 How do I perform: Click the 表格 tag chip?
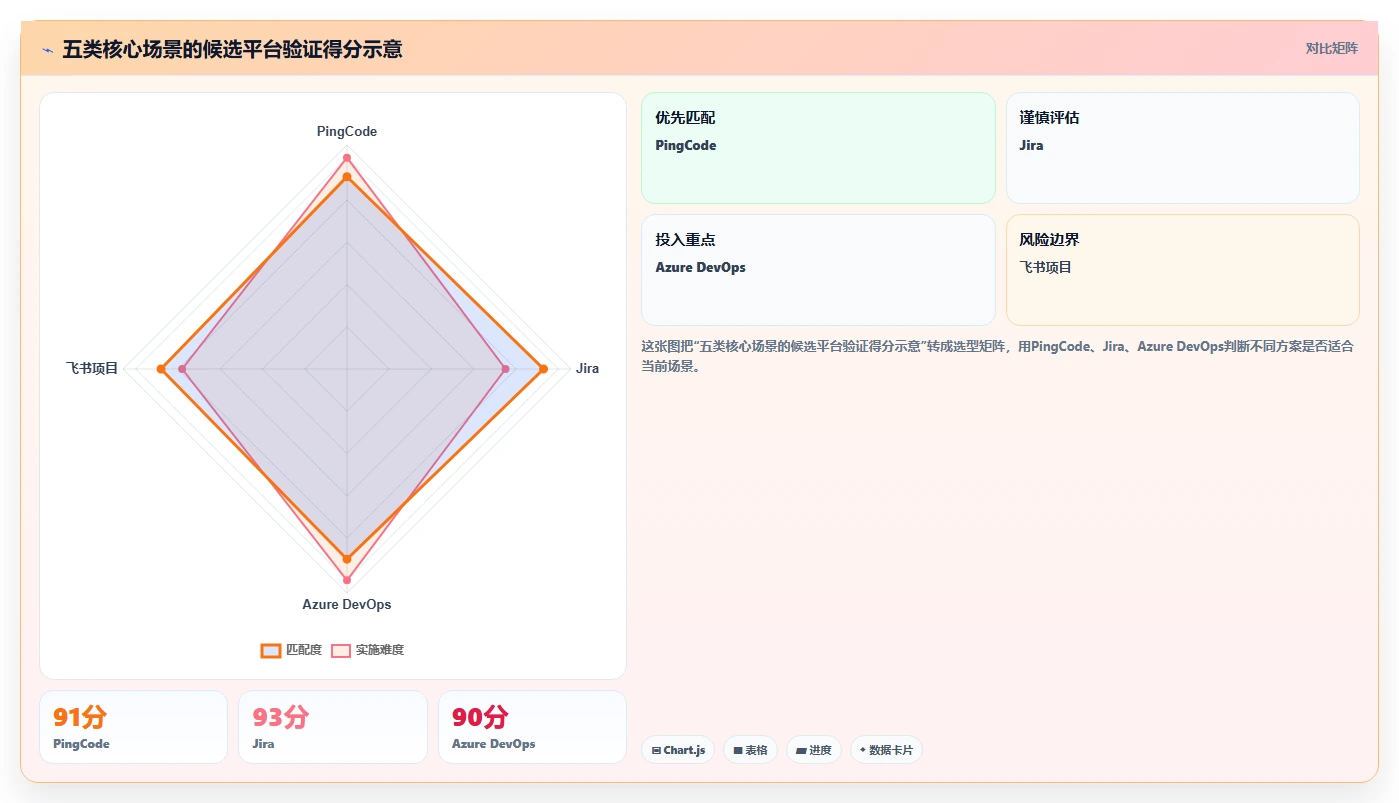[x=750, y=750]
